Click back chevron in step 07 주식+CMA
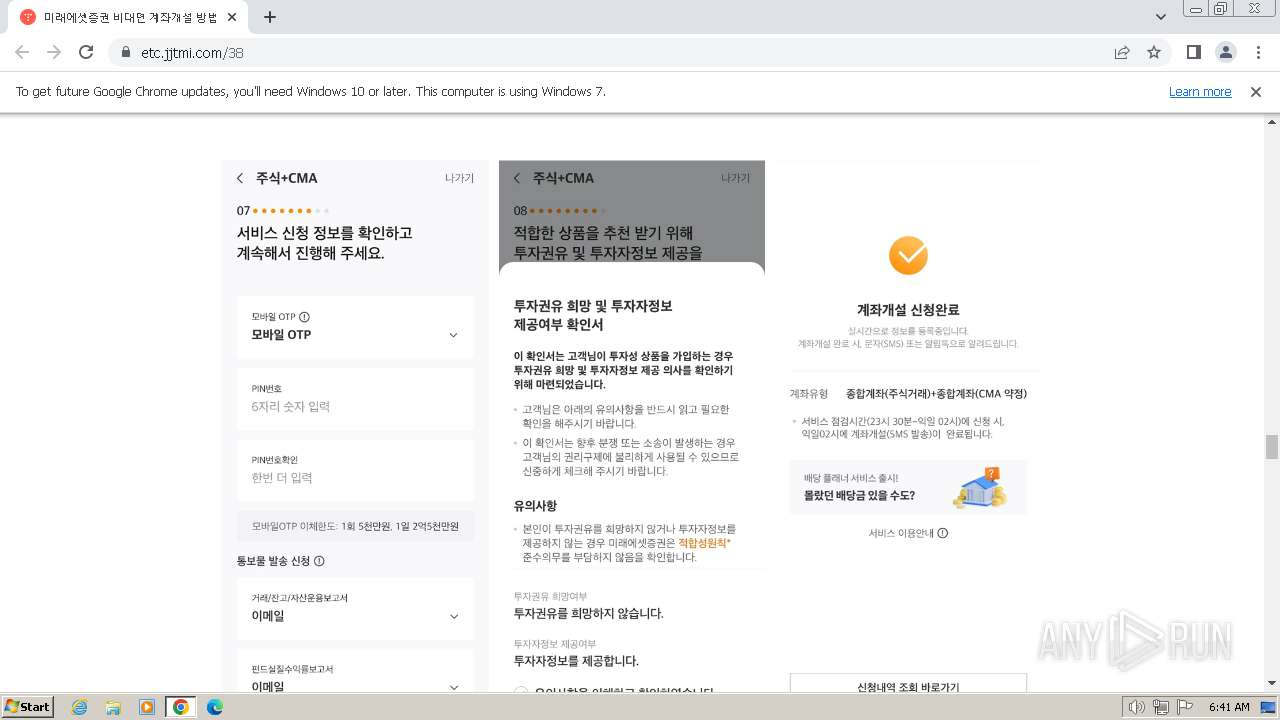 pos(240,178)
